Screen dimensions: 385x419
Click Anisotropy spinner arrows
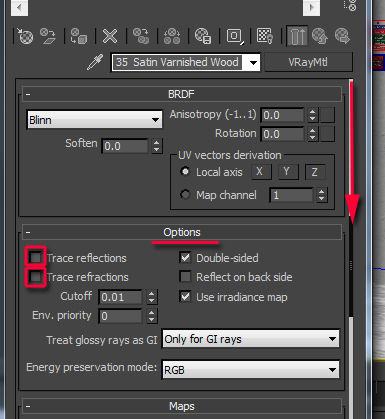point(312,115)
